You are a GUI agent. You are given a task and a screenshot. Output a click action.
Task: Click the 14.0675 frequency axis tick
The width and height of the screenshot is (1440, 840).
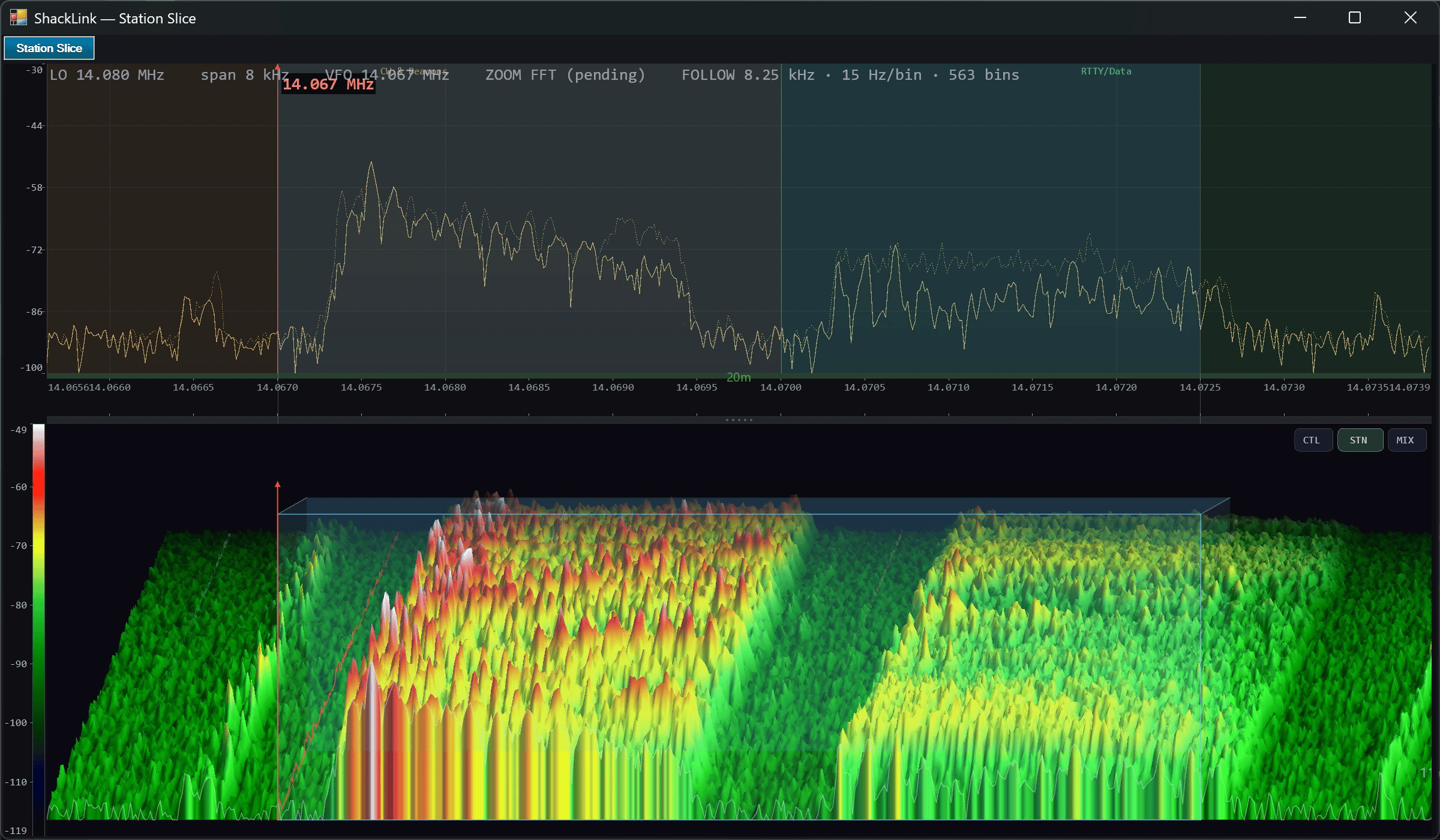tap(361, 388)
